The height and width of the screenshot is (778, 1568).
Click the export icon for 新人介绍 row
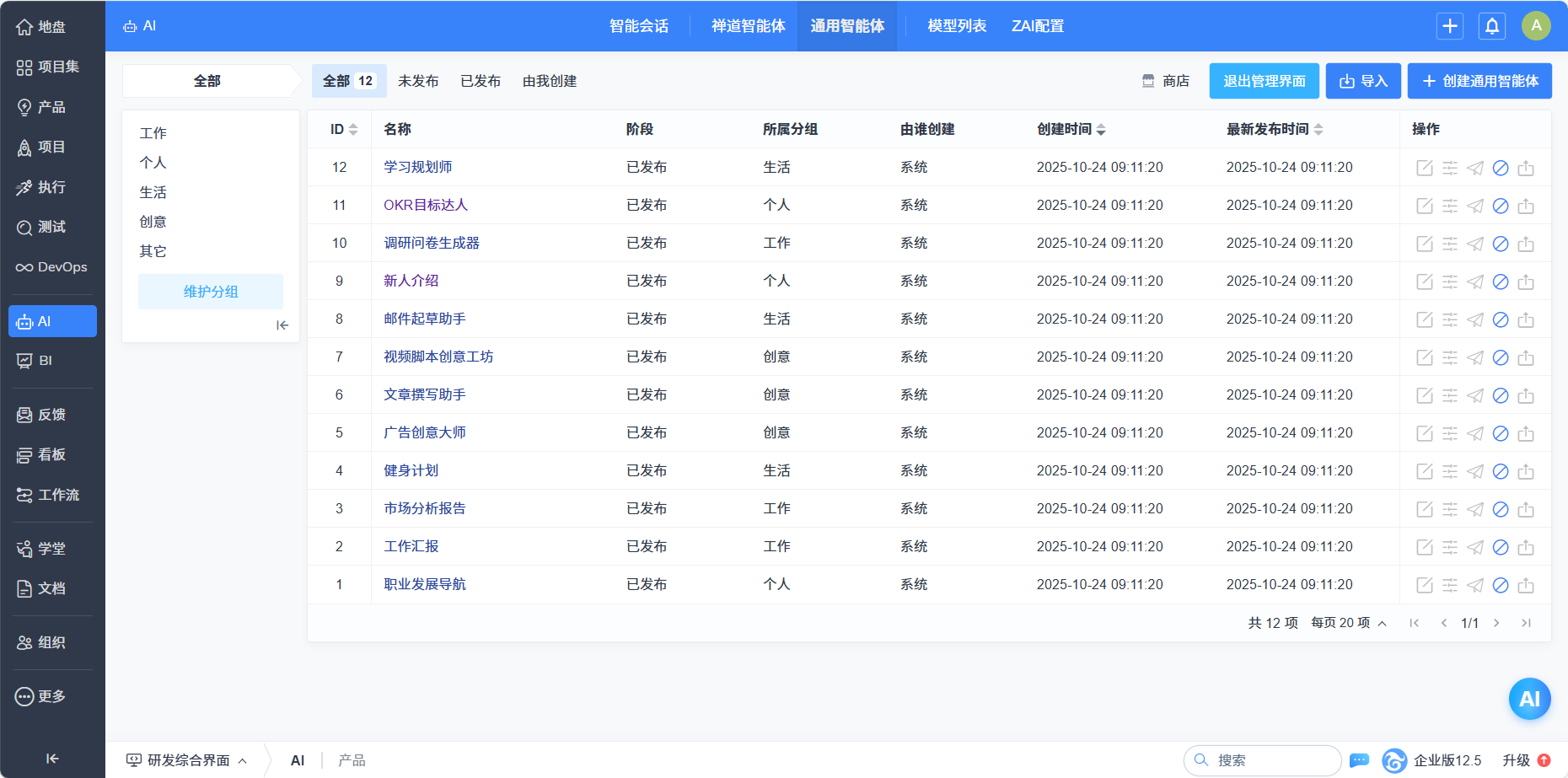point(1525,282)
